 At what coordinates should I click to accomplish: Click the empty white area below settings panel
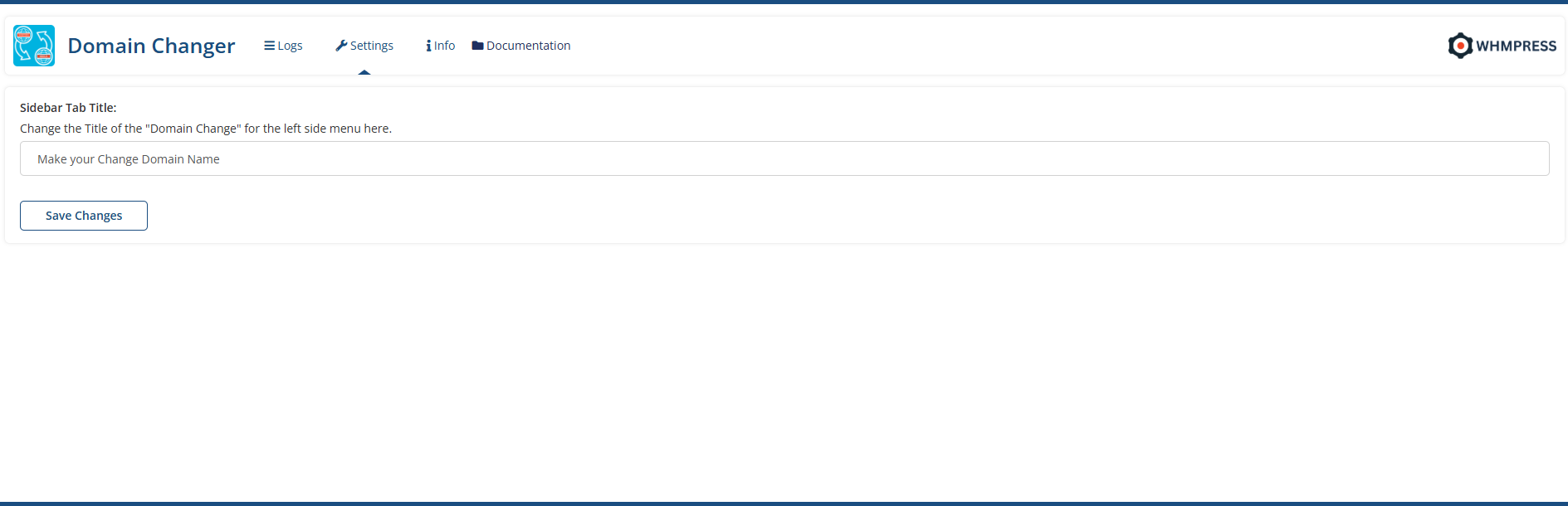tap(784, 373)
